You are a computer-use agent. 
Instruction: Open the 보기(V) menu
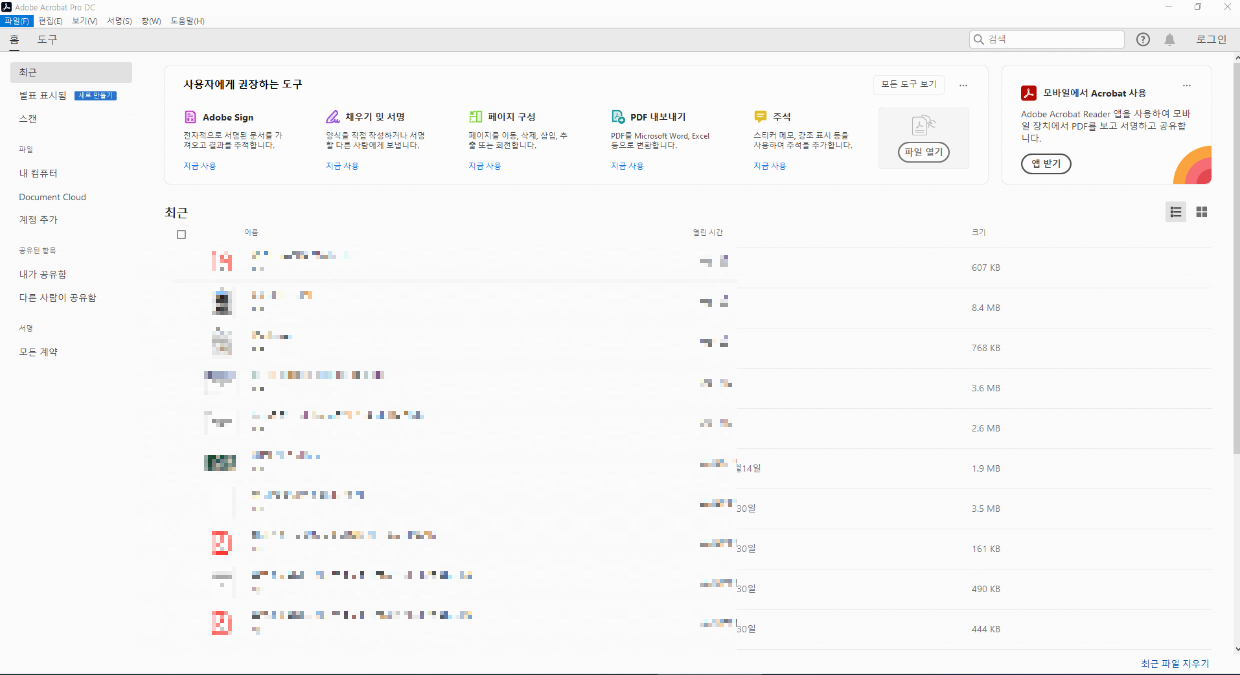click(85, 20)
